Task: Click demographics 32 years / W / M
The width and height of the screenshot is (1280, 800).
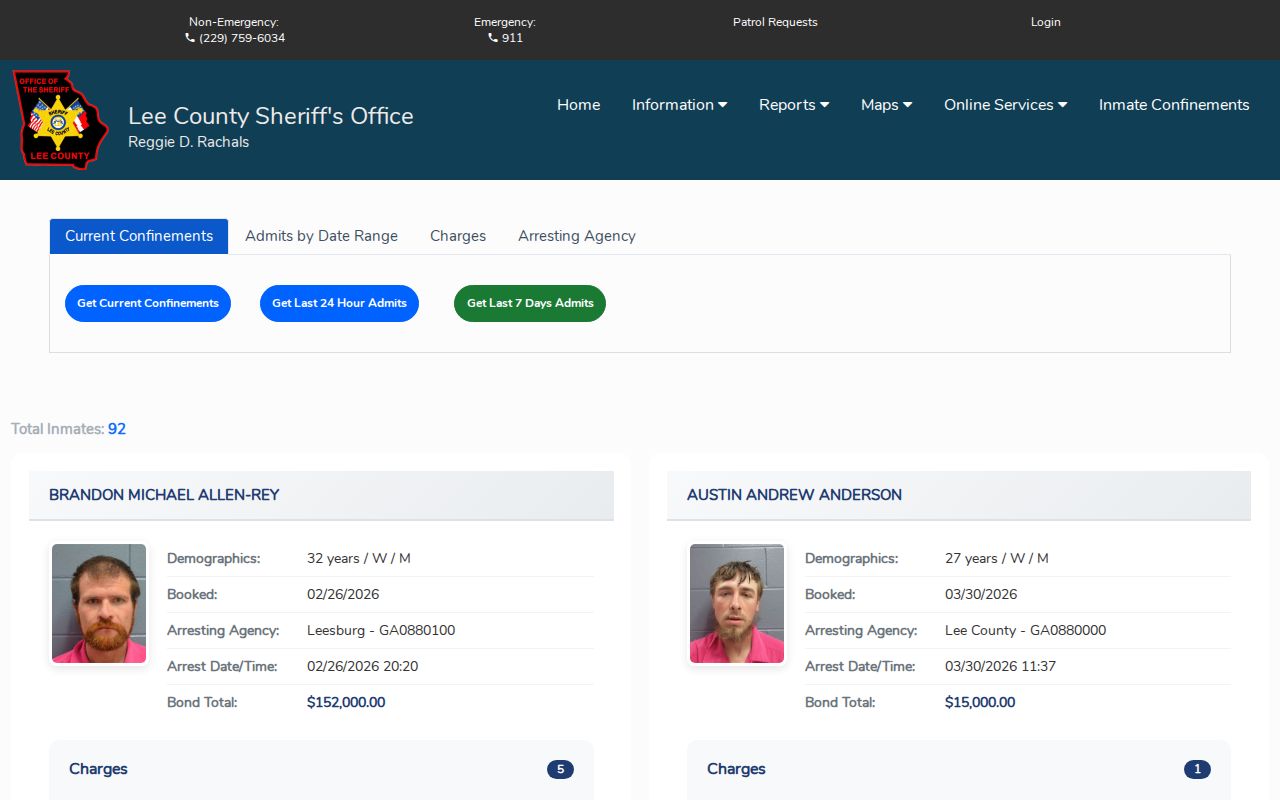Action: pos(359,558)
